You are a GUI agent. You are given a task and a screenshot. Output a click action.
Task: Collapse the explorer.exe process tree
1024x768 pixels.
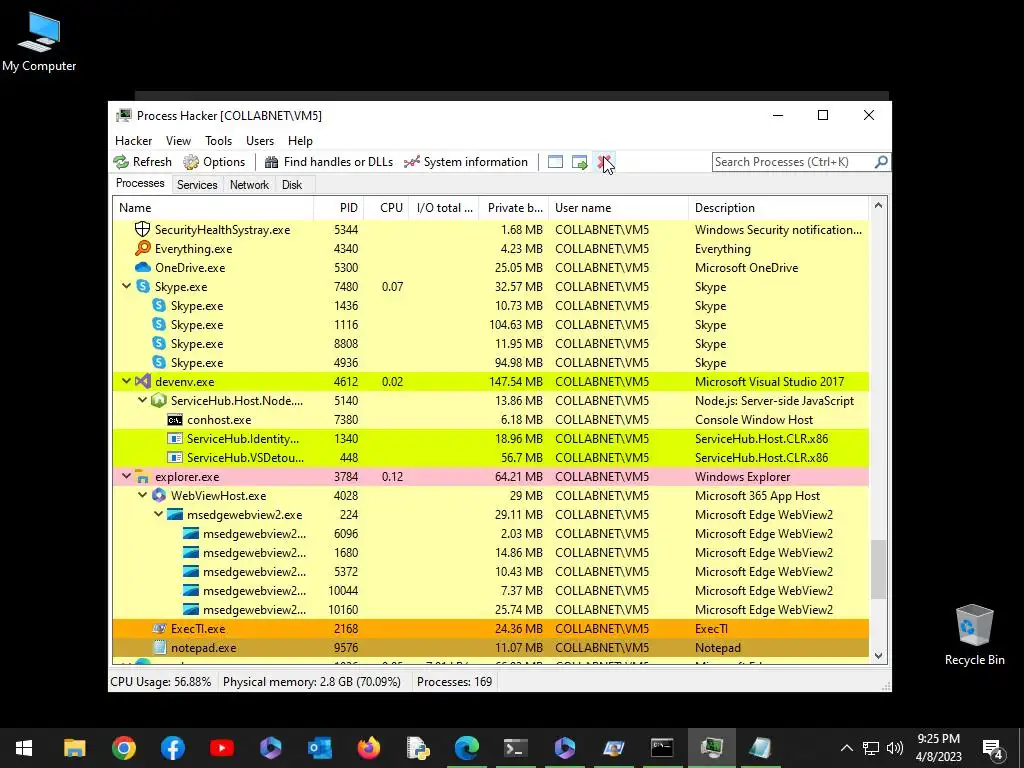coord(126,476)
